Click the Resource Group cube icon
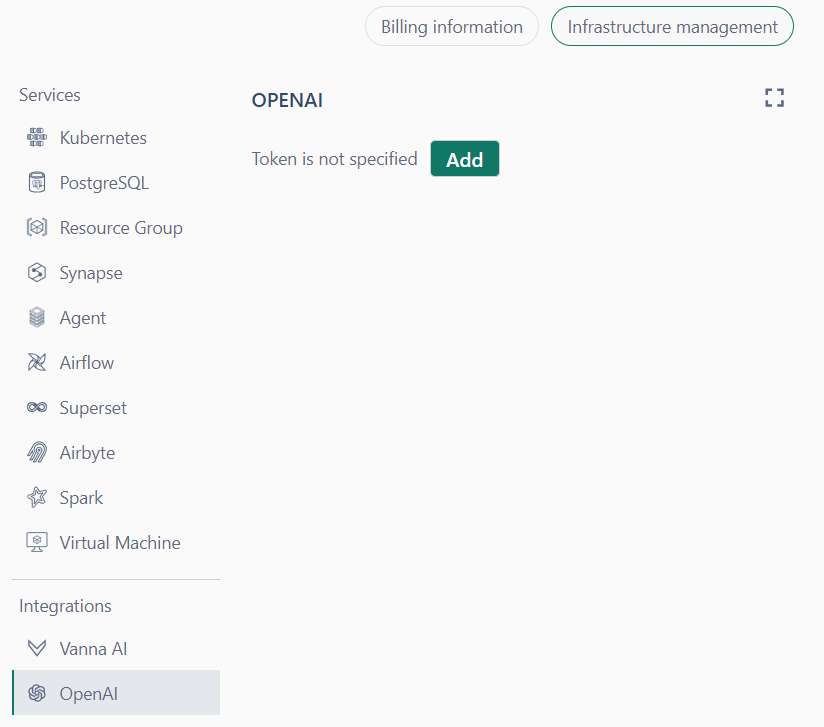 pos(37,227)
